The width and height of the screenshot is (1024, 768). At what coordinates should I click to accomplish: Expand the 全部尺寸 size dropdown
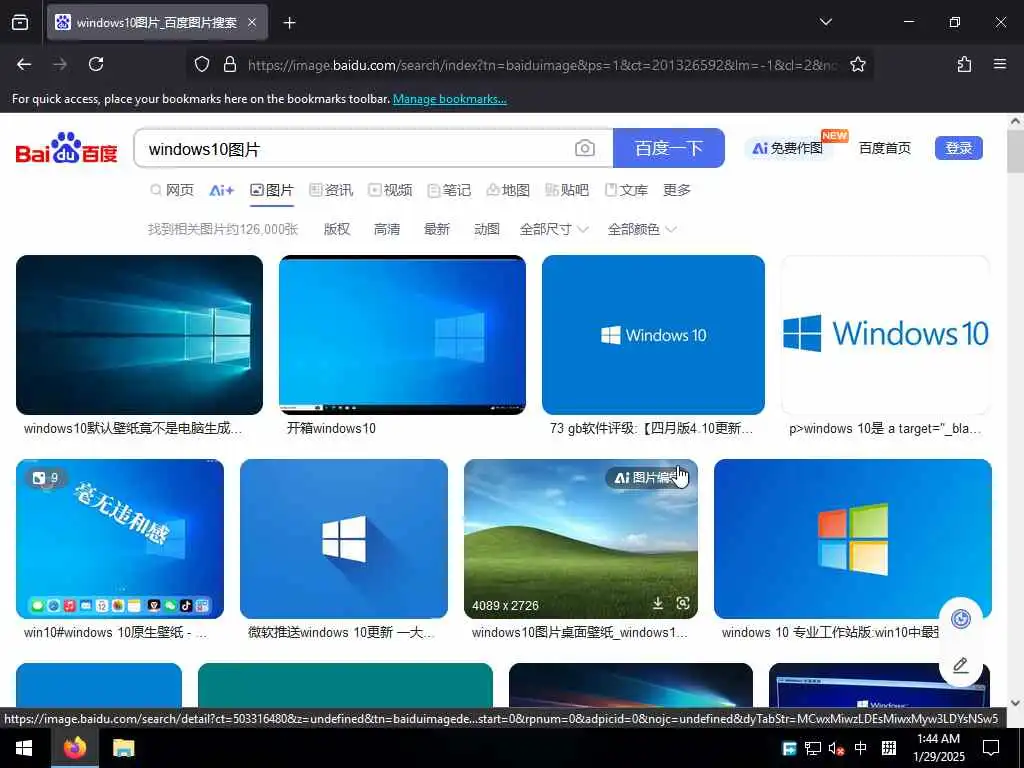tap(554, 229)
